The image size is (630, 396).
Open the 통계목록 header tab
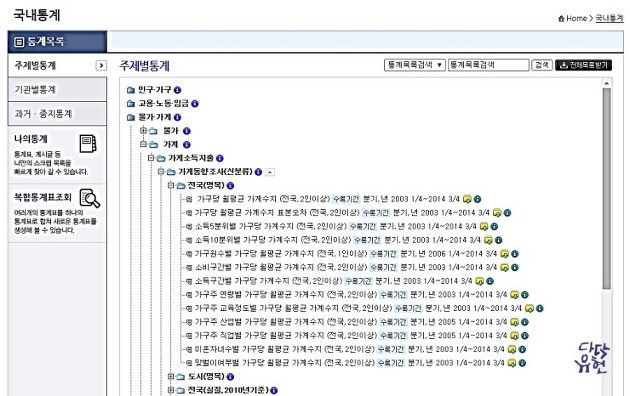point(57,42)
